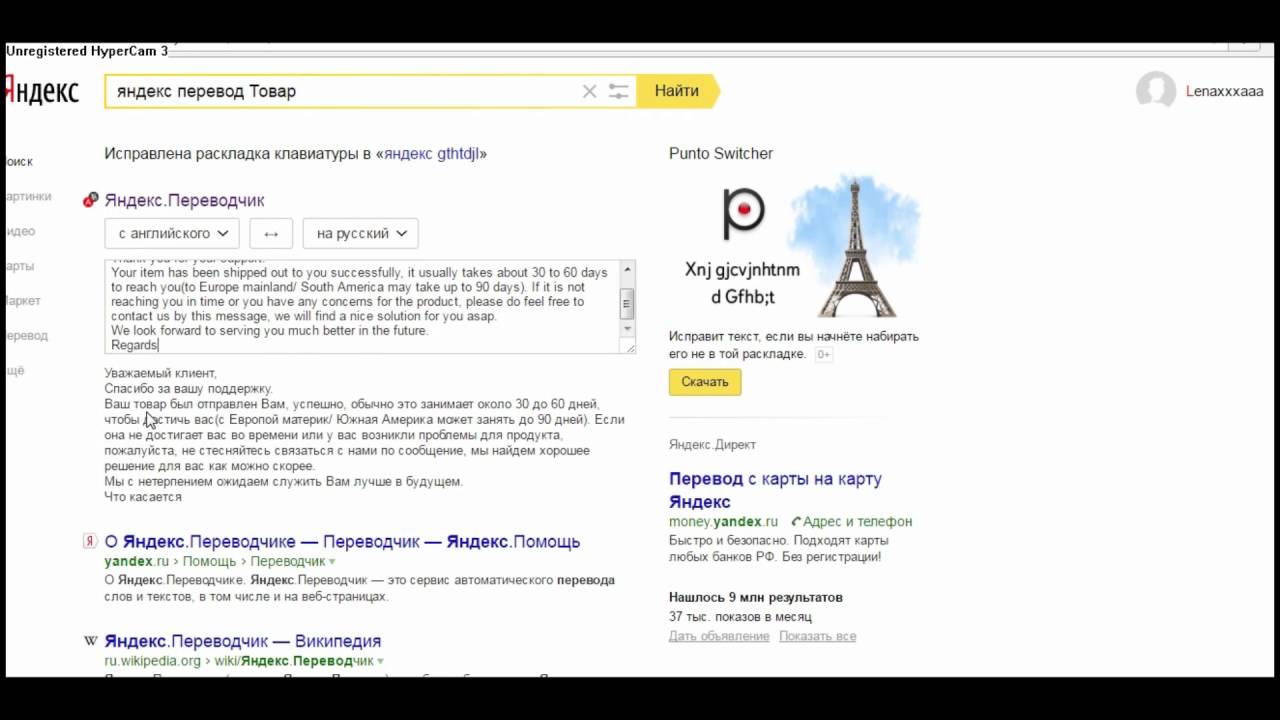Select the Маркет sidebar tab
The image size is (1280, 720).
click(x=24, y=301)
